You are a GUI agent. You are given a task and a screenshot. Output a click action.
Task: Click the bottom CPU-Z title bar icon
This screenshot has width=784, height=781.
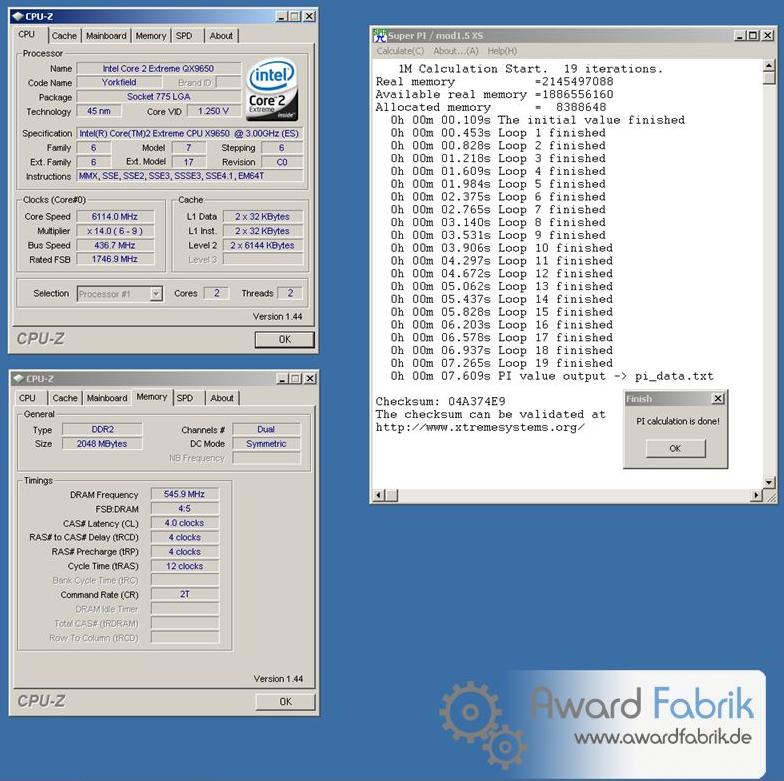(x=19, y=378)
